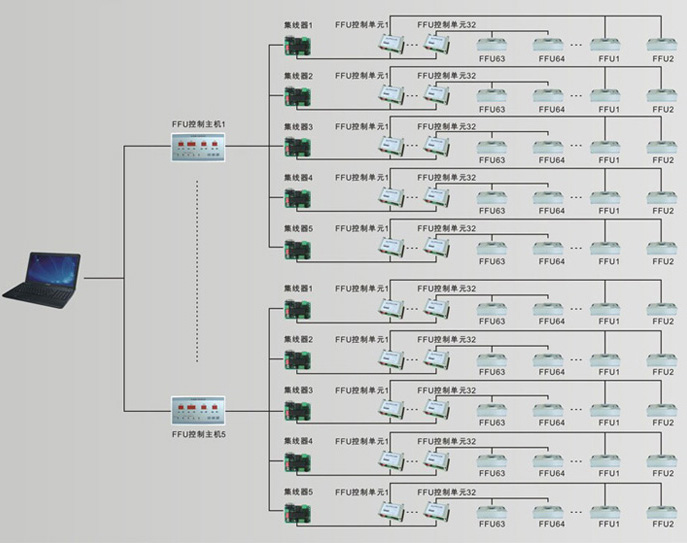
Task: Click "FFU控制单元1" label in 主机1 集线器2 row
Action: [x=362, y=76]
